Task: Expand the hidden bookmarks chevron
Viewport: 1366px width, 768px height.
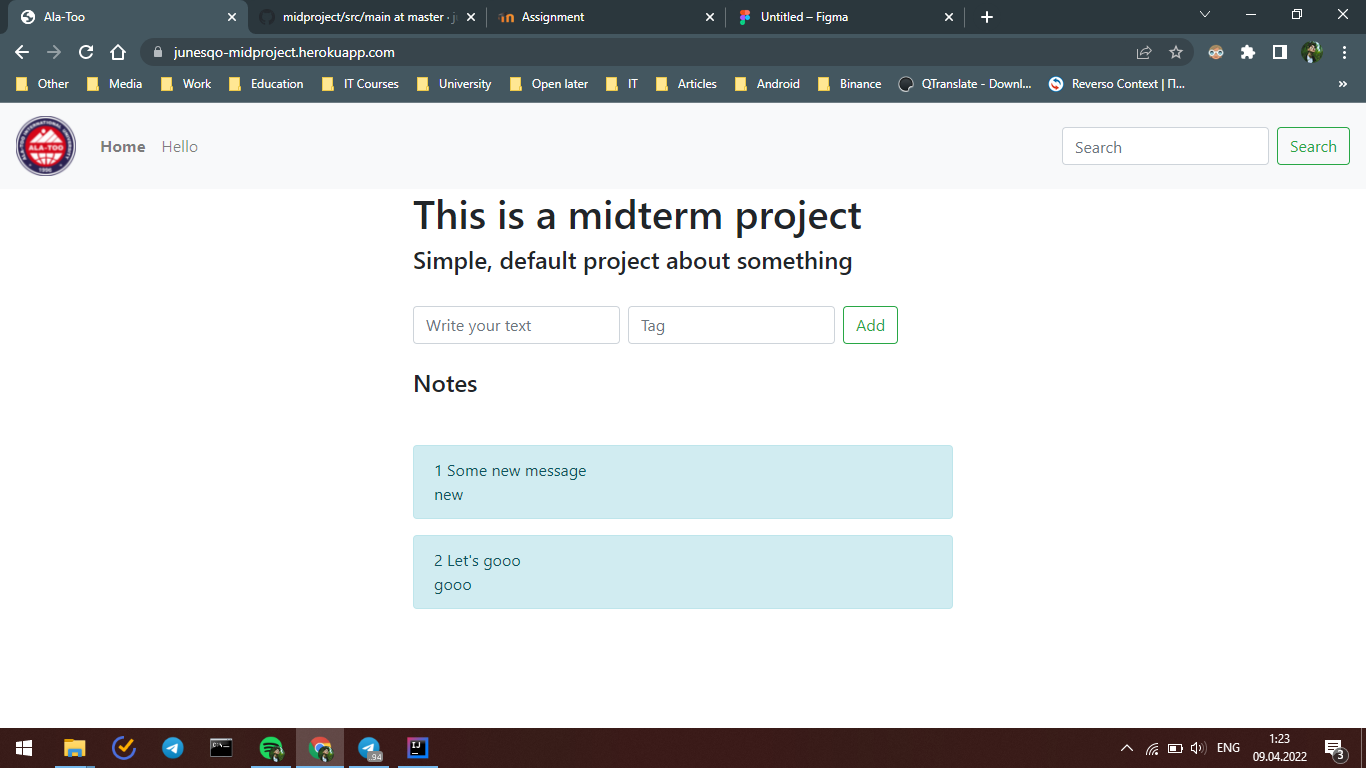Action: 1344,84
